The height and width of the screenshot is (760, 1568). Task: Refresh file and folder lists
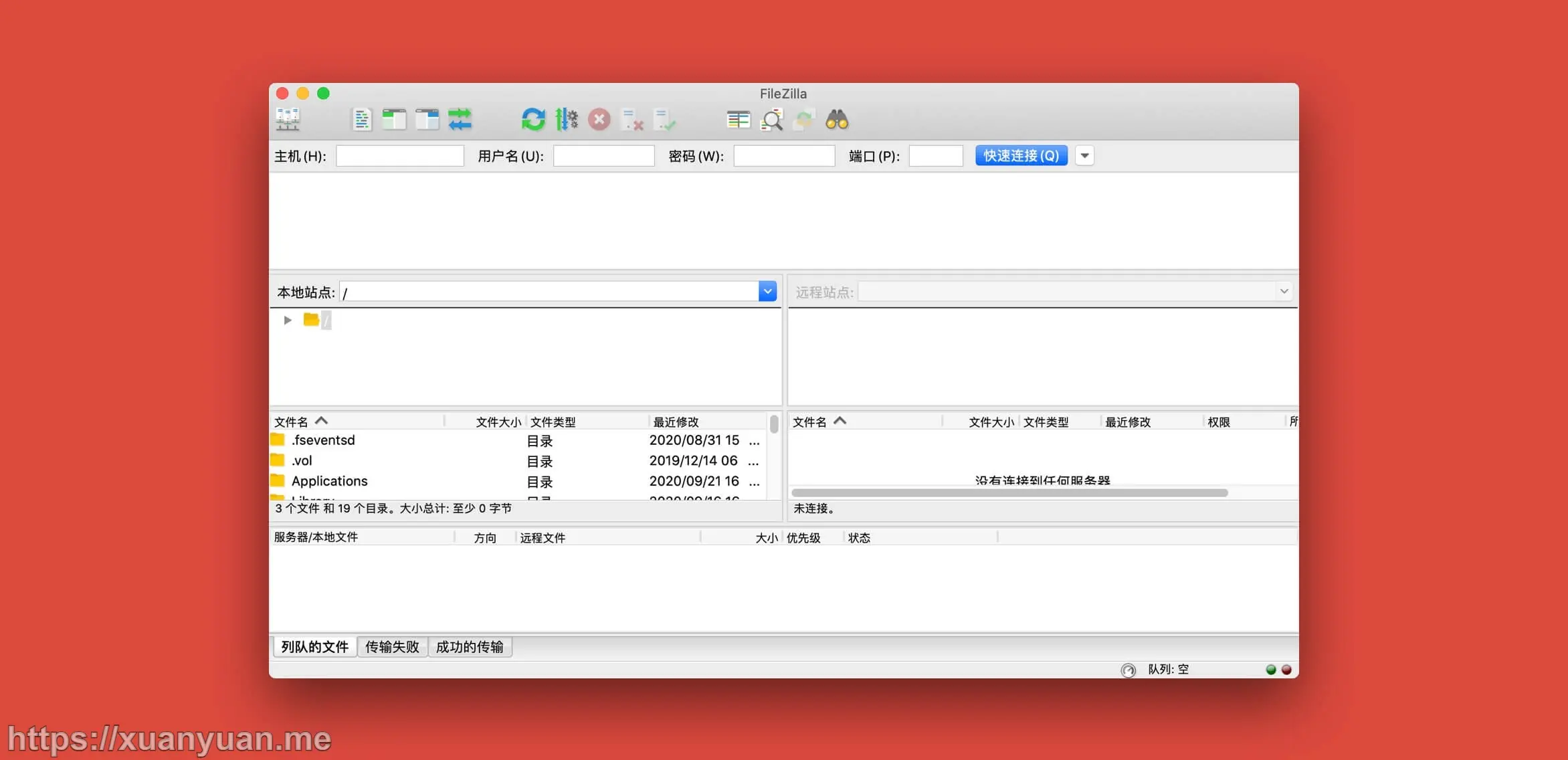tap(533, 120)
